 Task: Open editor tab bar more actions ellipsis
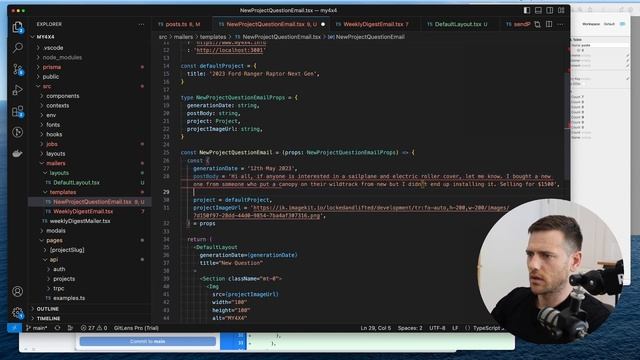point(560,24)
